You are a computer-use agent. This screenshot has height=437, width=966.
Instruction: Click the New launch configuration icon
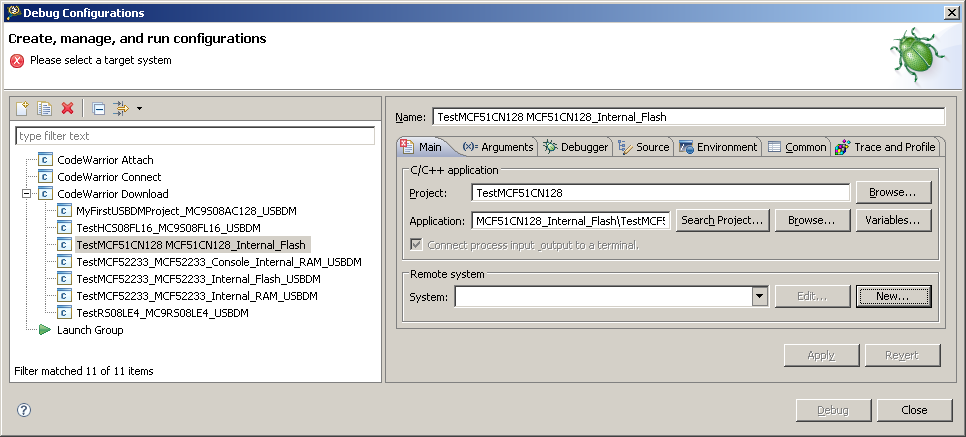coord(22,108)
